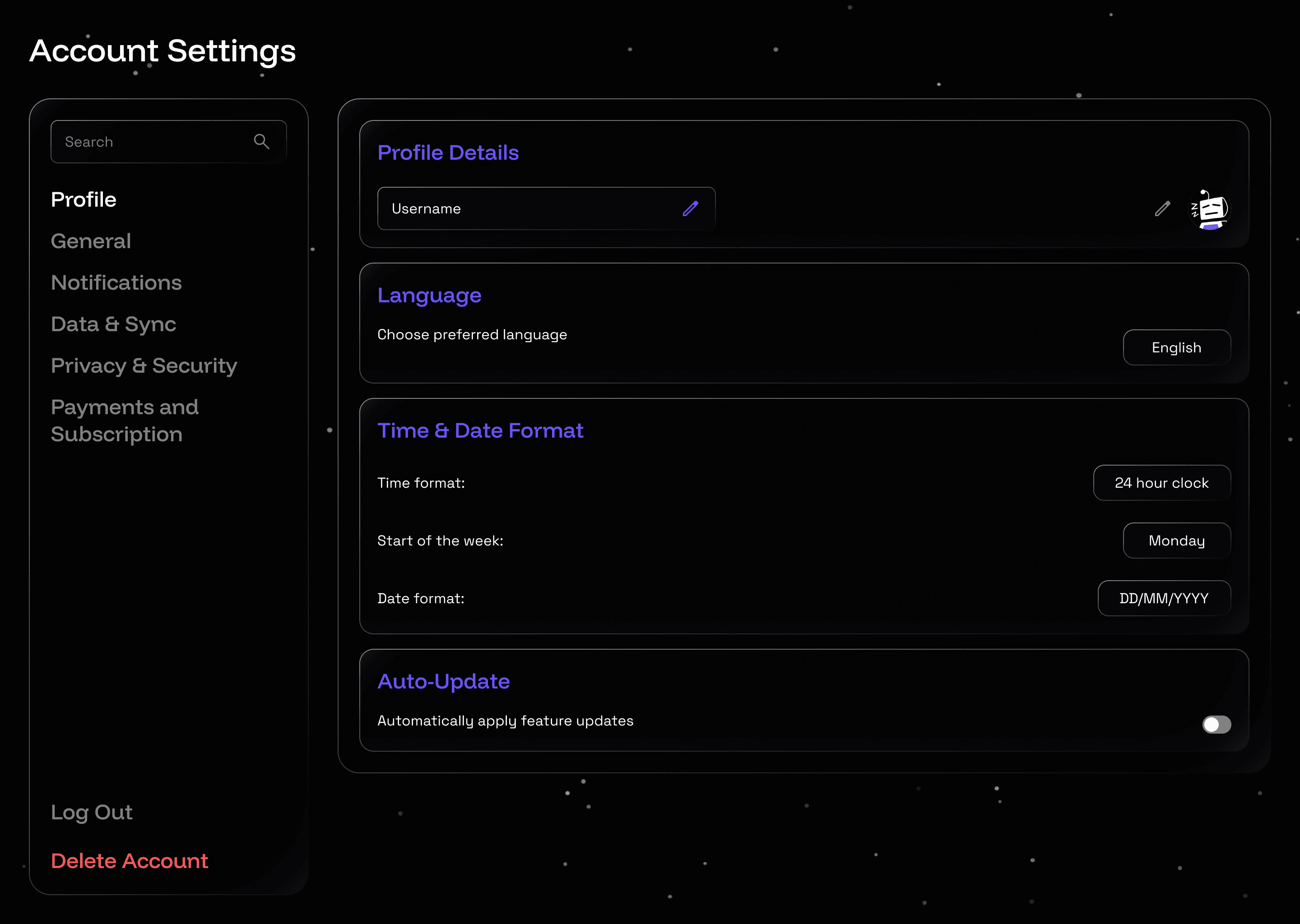This screenshot has width=1300, height=924.
Task: Click the gray pencil icon beside avatar
Action: click(1162, 209)
